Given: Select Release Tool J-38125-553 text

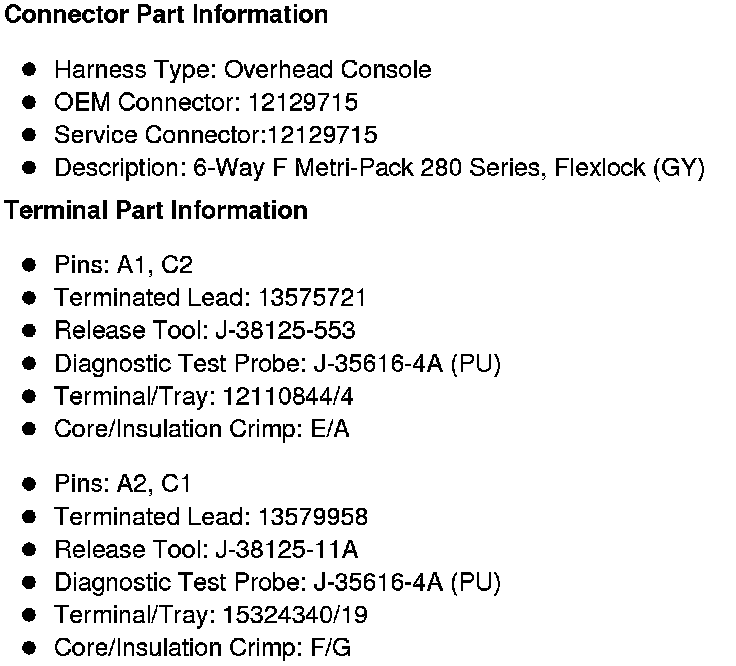Looking at the screenshot, I should coord(204,331).
